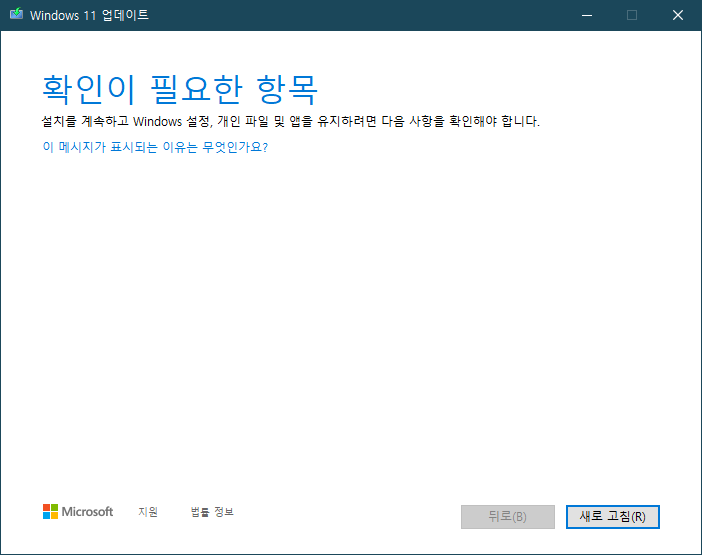Open the 지원 link
This screenshot has width=702, height=555.
(148, 512)
